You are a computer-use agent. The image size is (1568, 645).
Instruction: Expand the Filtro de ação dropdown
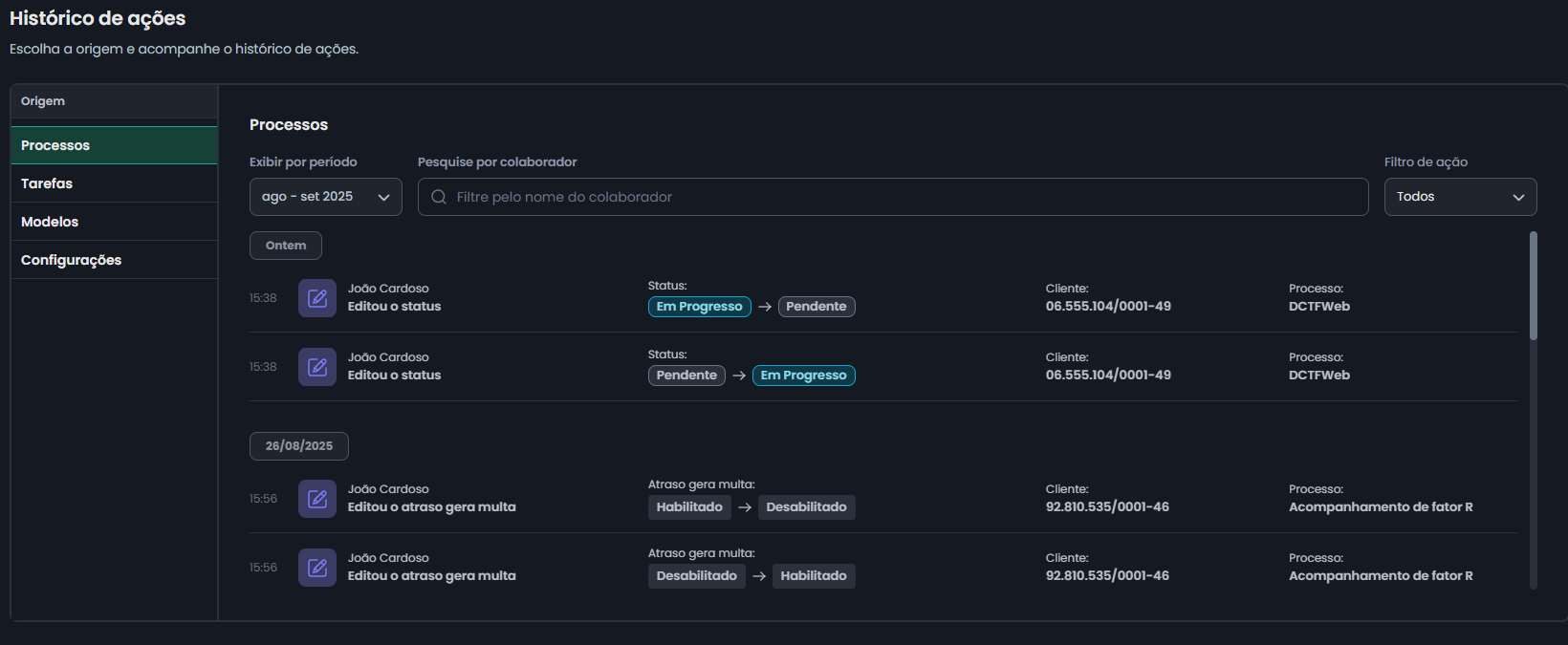pos(1459,197)
